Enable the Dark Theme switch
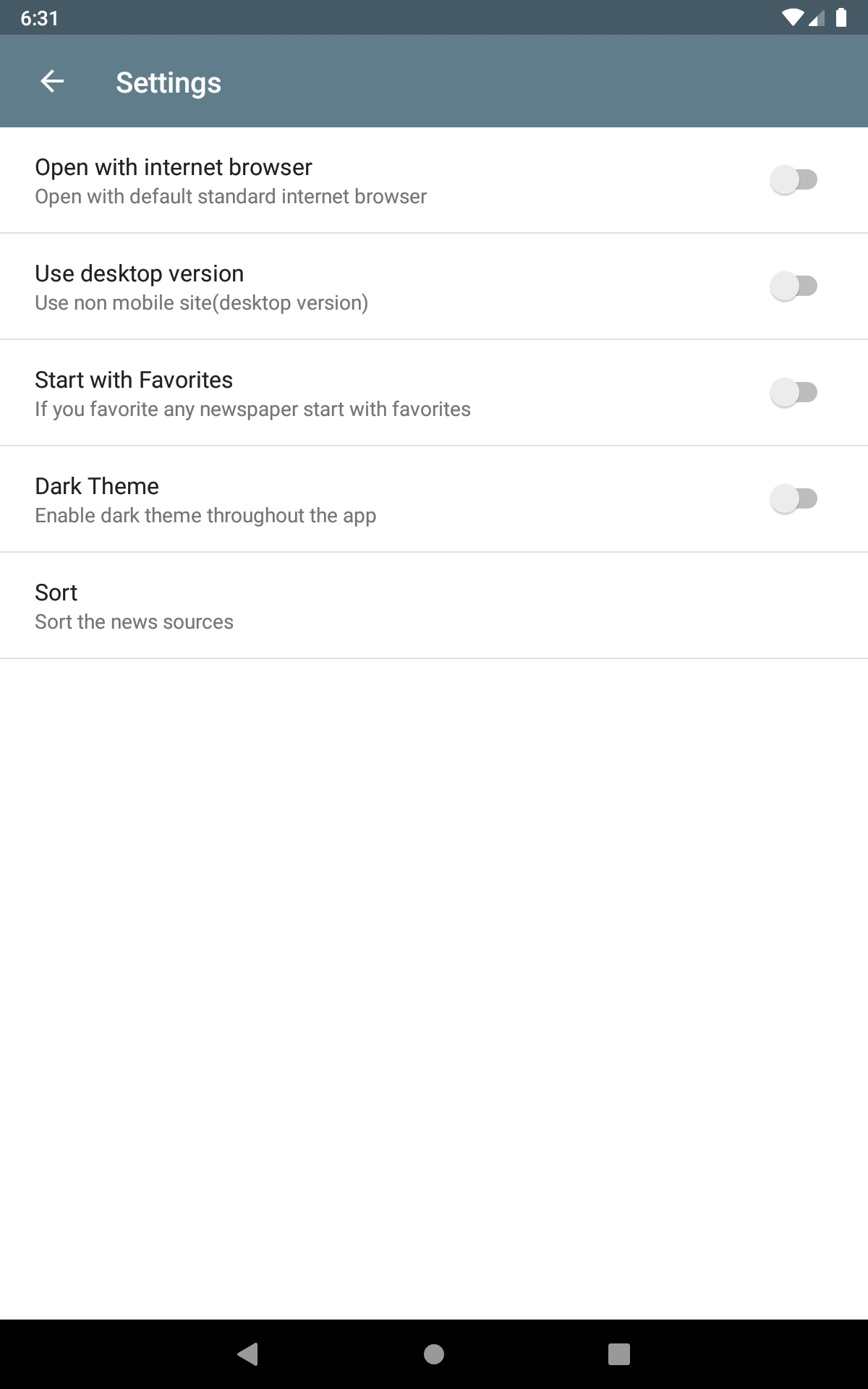This screenshot has width=868, height=1389. [793, 498]
